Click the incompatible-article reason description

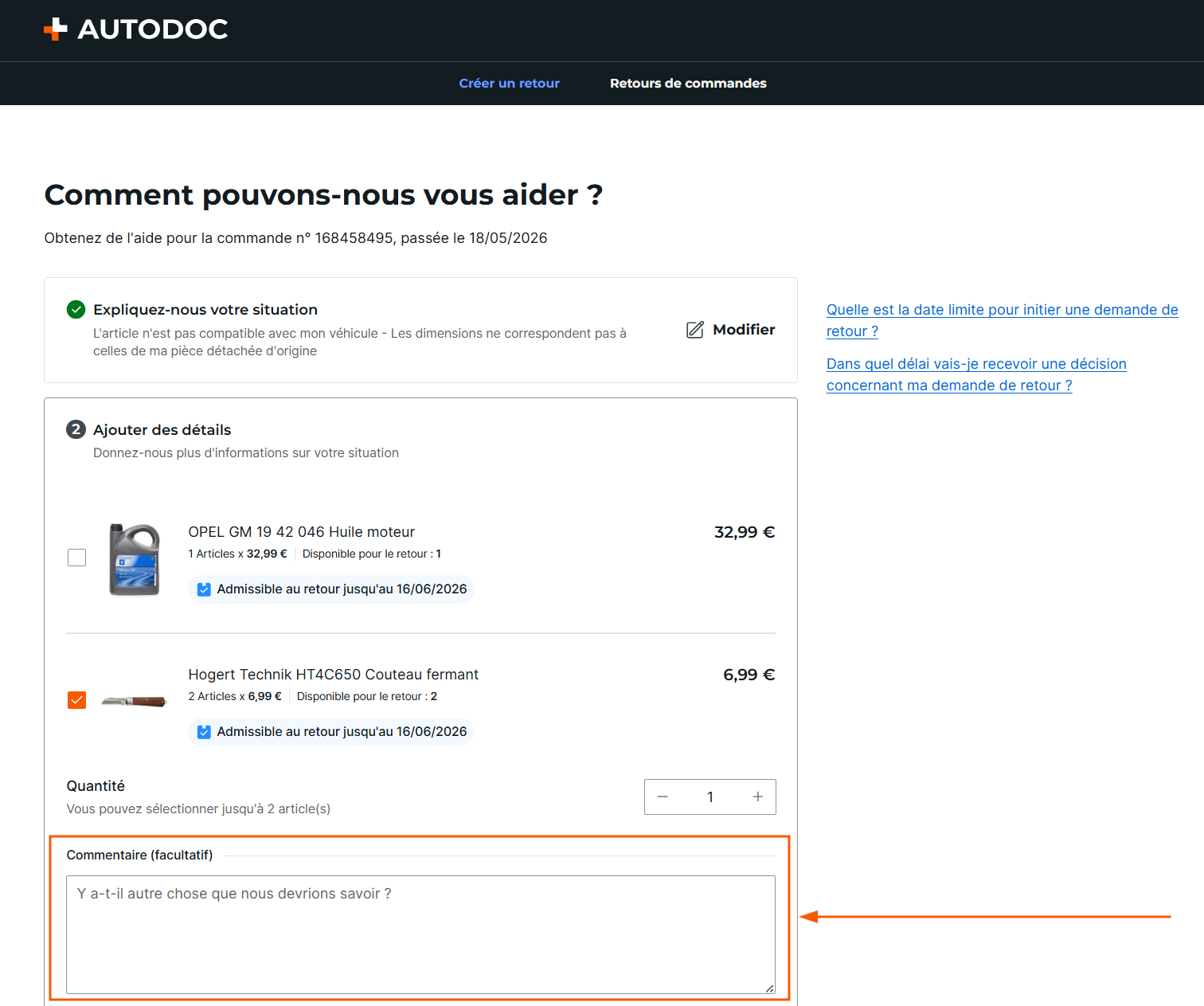pos(360,343)
